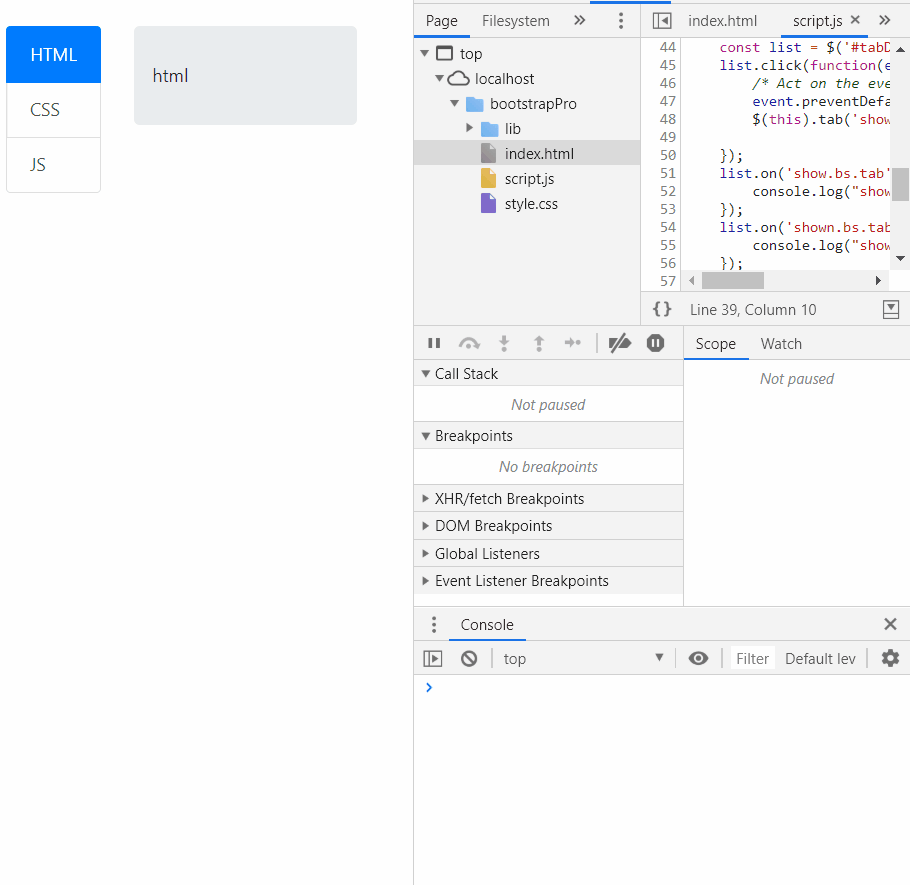Click line number 50 in the gutter
This screenshot has height=885, width=910.
coord(667,155)
